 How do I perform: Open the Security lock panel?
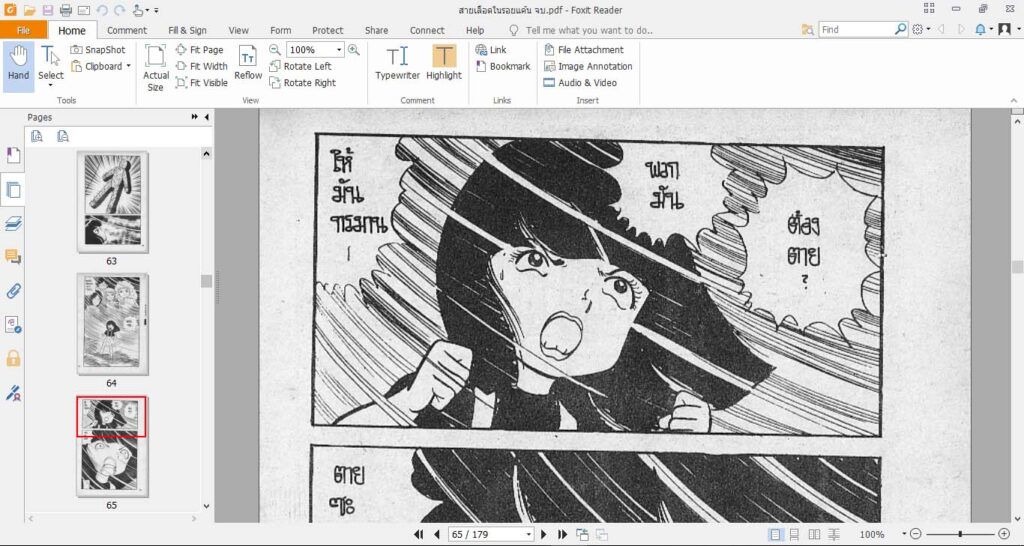coord(13,358)
